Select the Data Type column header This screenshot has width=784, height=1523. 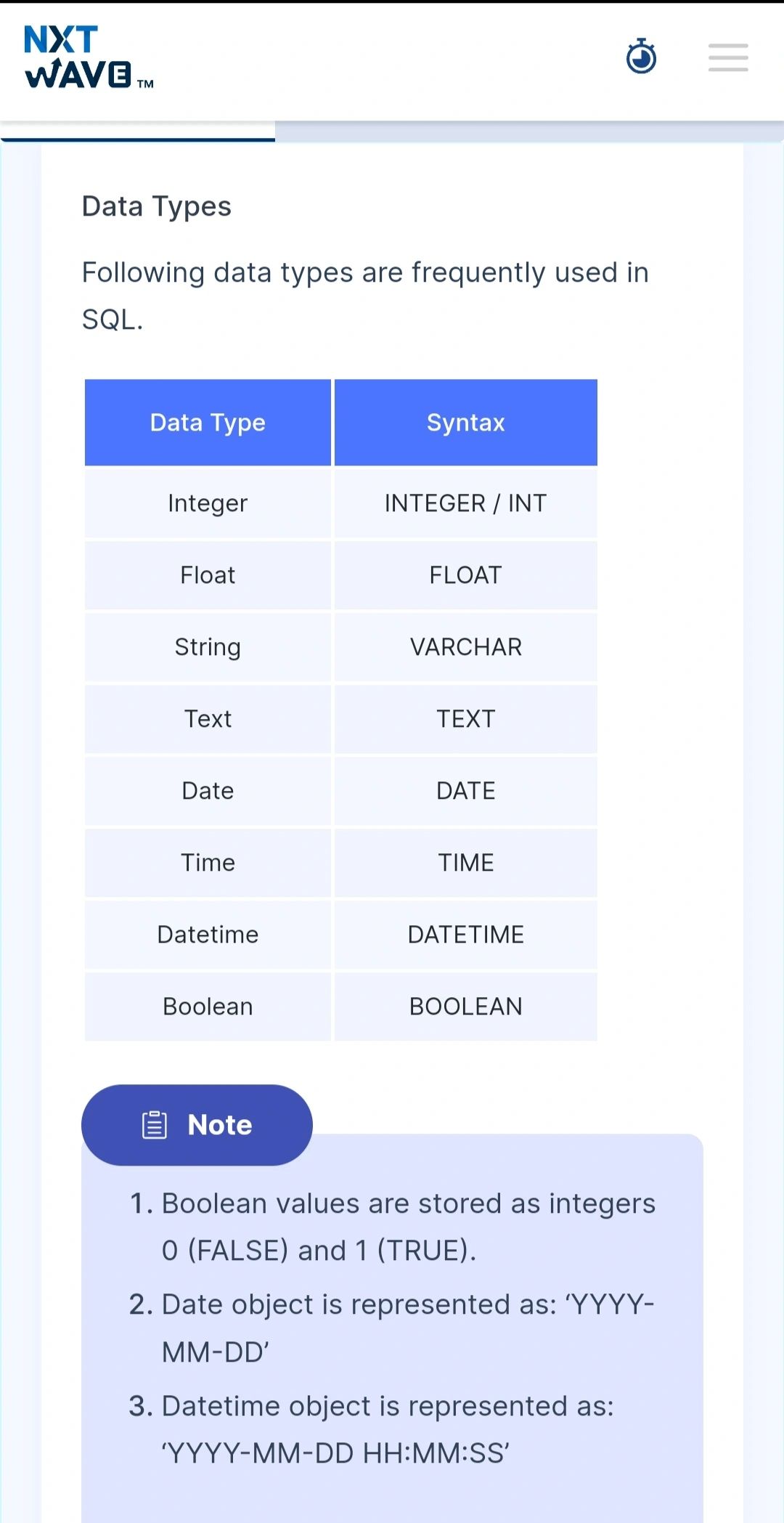pos(208,423)
